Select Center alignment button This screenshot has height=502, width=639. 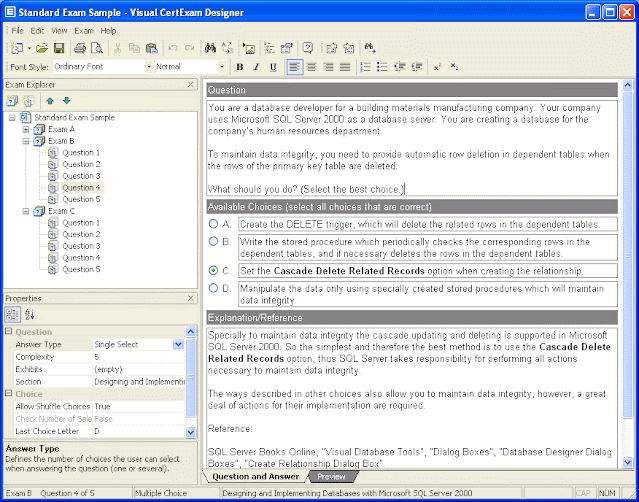[312, 67]
